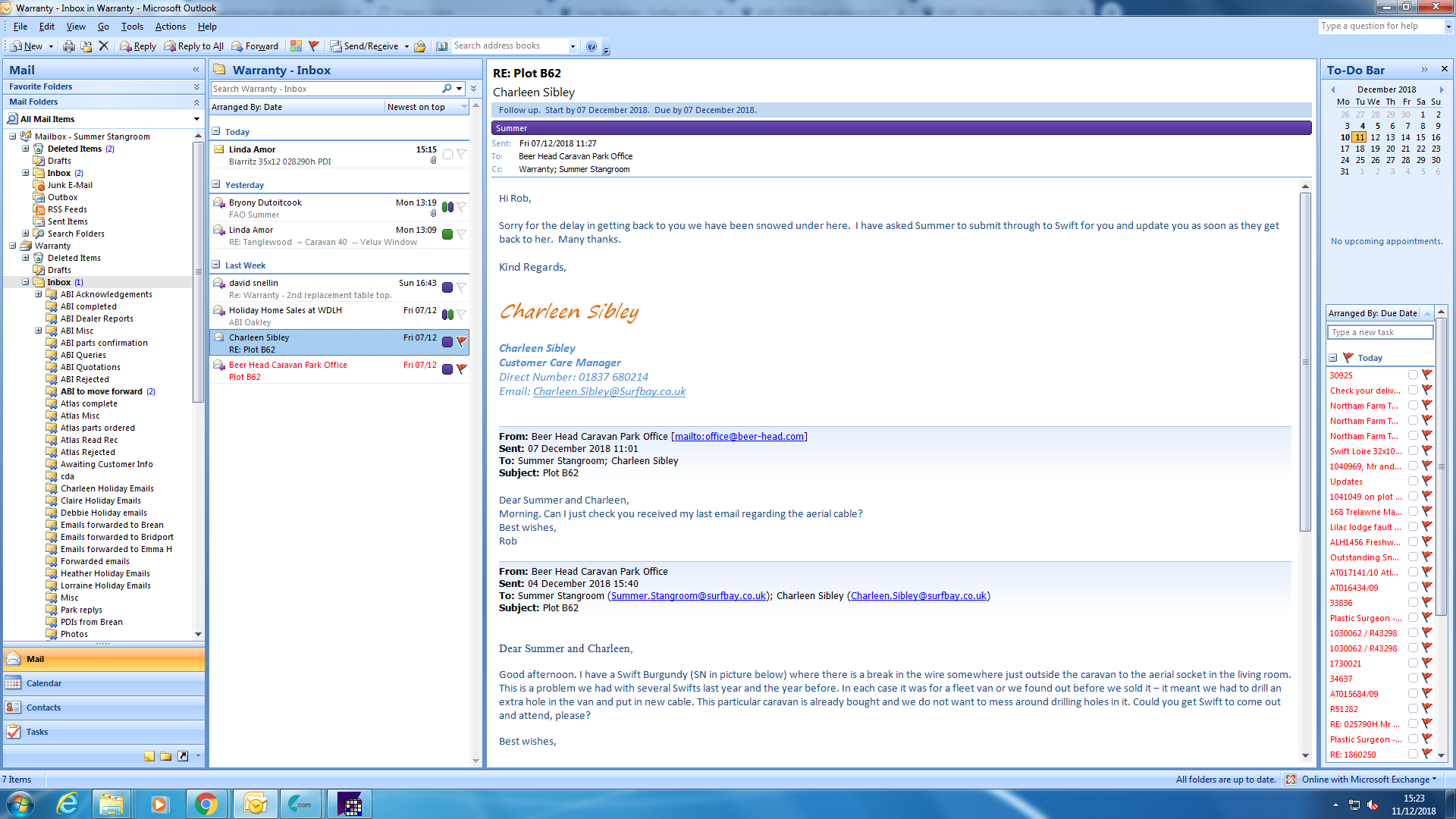Click the Charleen.Sibley@Surfbay.co.uk signature link
The width and height of the screenshot is (1456, 819).
point(609,391)
